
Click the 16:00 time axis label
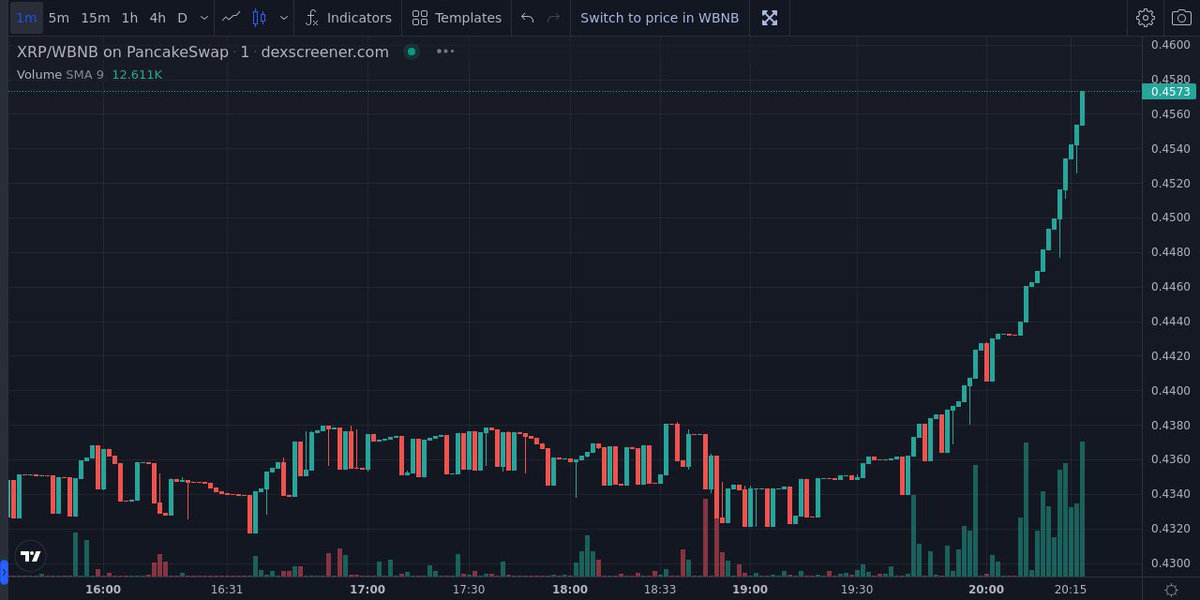(x=103, y=589)
